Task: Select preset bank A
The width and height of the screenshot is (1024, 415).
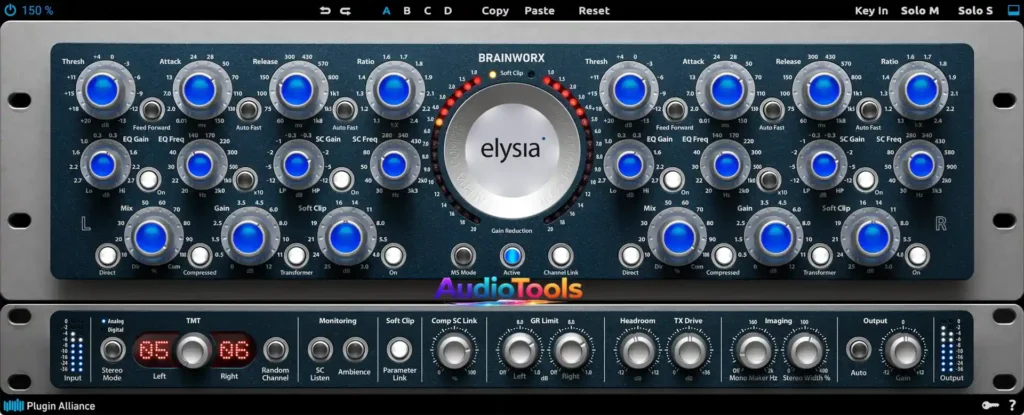Action: [387, 10]
